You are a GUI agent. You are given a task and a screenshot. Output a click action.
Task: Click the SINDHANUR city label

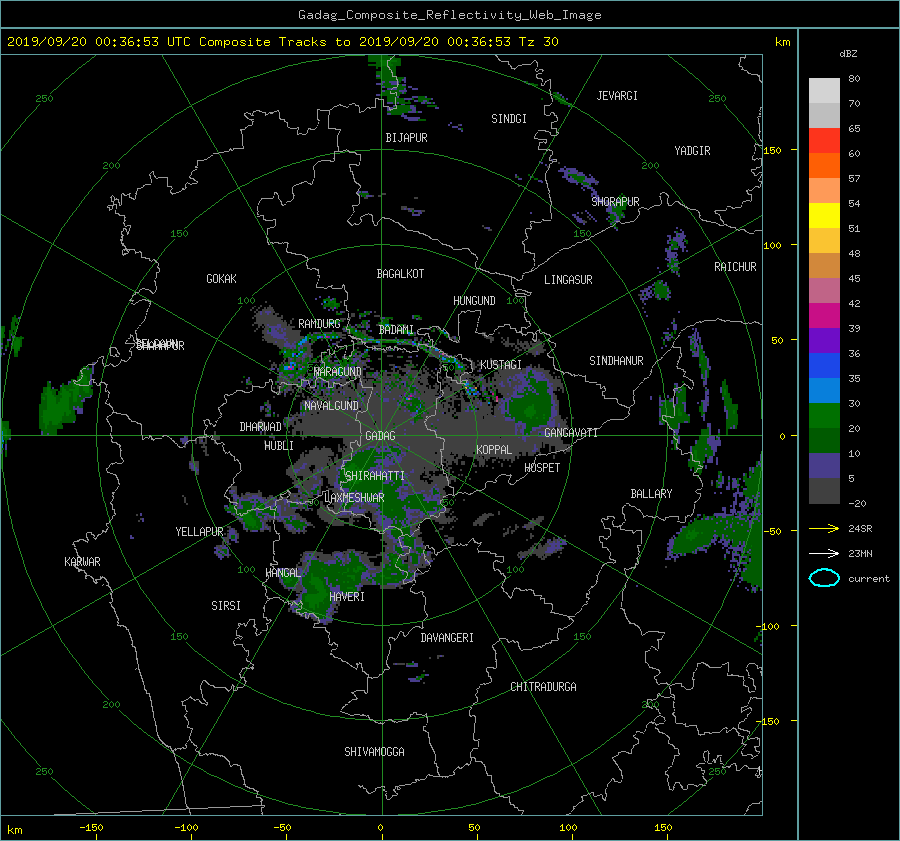click(616, 361)
